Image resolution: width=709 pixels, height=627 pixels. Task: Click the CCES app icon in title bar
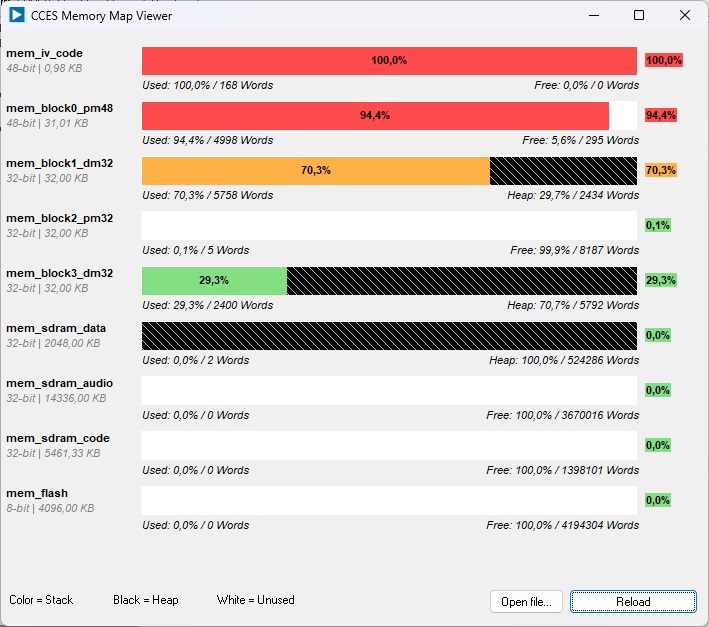[16, 15]
